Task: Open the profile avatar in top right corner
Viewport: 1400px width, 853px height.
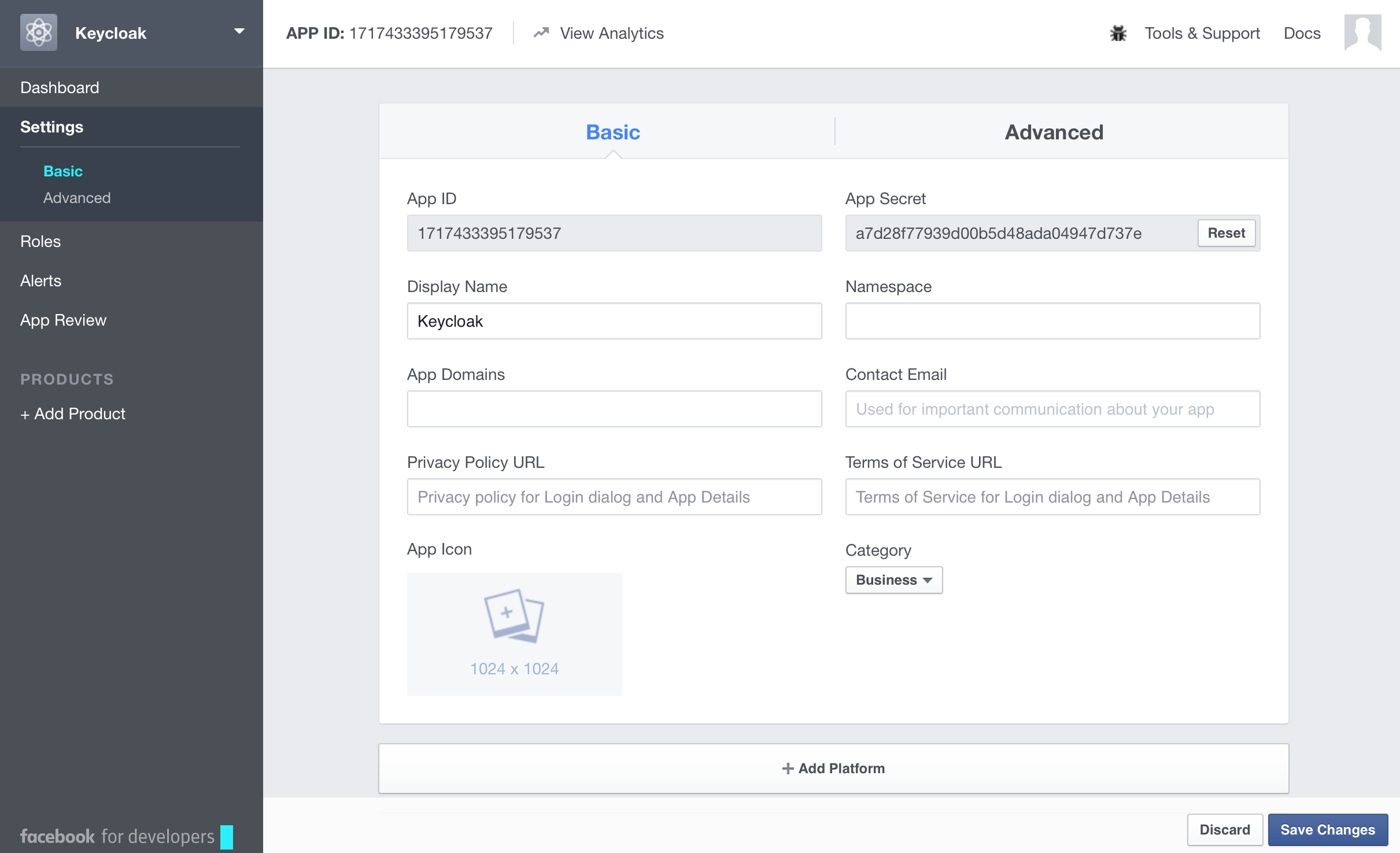Action: pos(1362,33)
